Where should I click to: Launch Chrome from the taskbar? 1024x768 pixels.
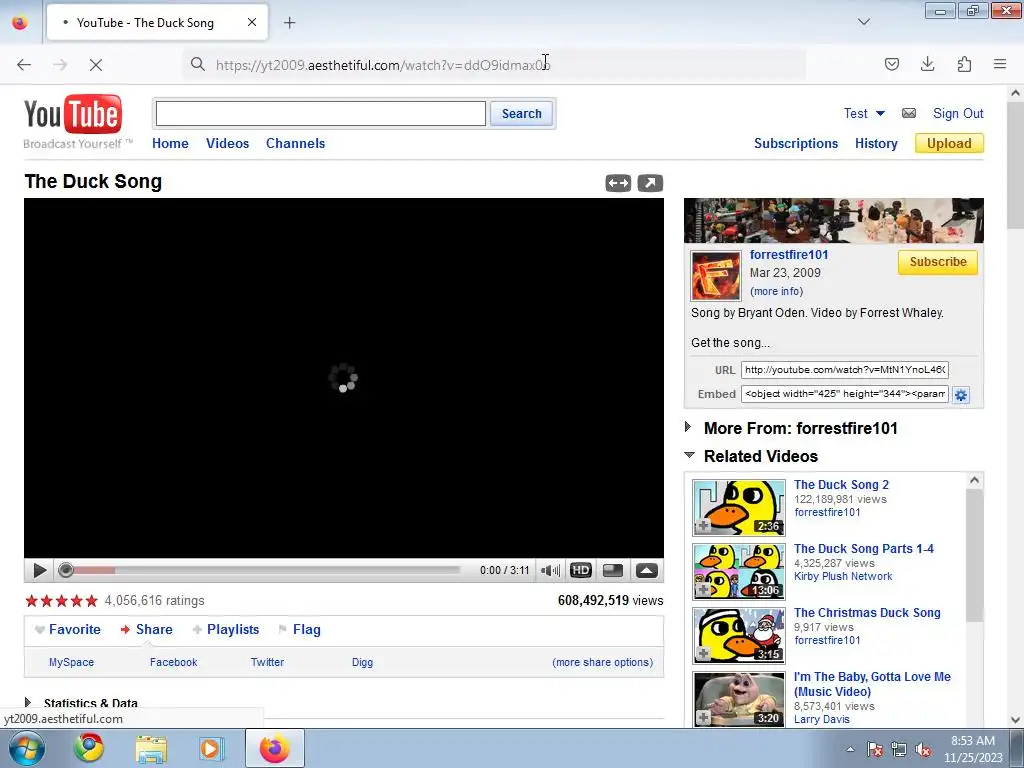[89, 748]
